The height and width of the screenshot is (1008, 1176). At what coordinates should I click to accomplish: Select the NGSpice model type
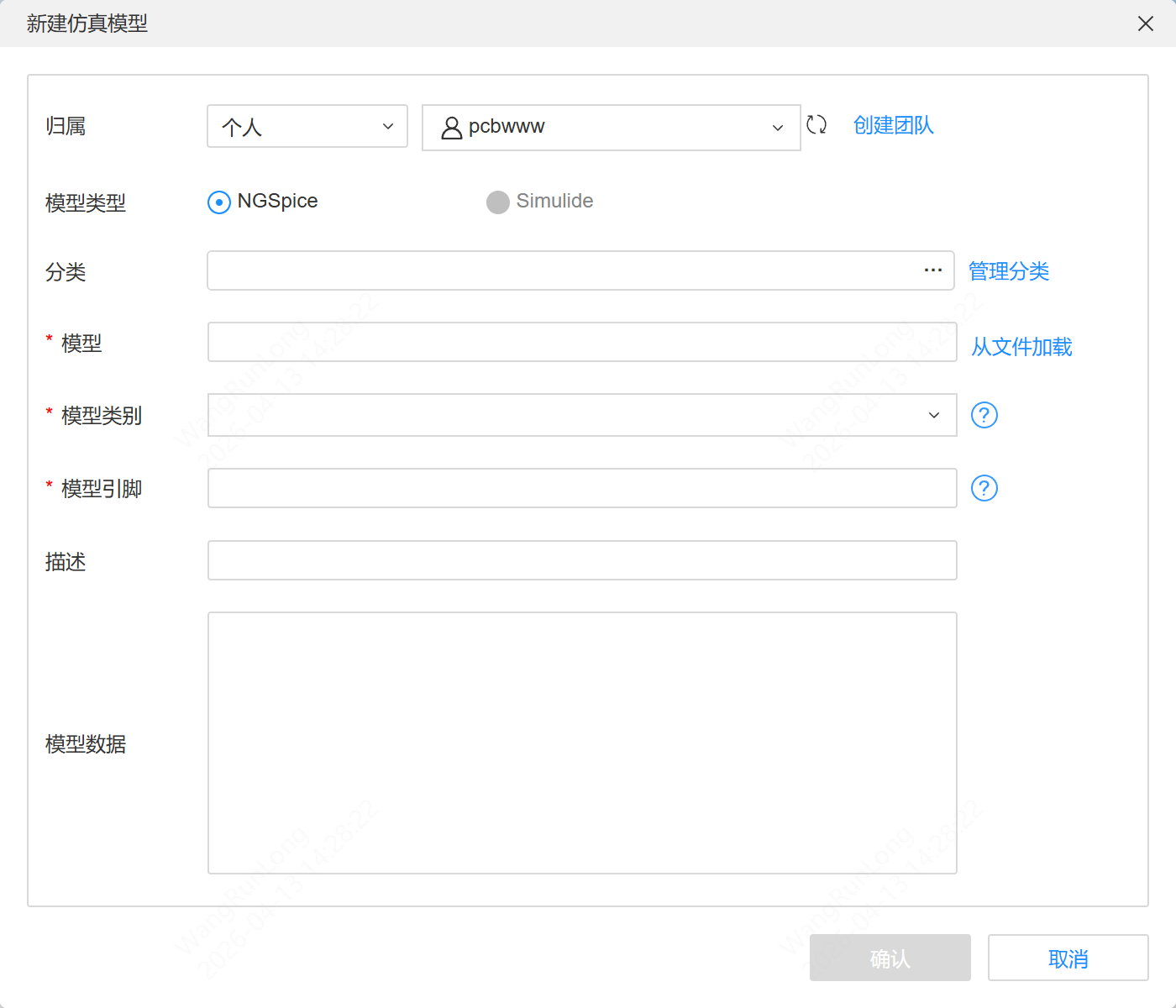tap(218, 202)
